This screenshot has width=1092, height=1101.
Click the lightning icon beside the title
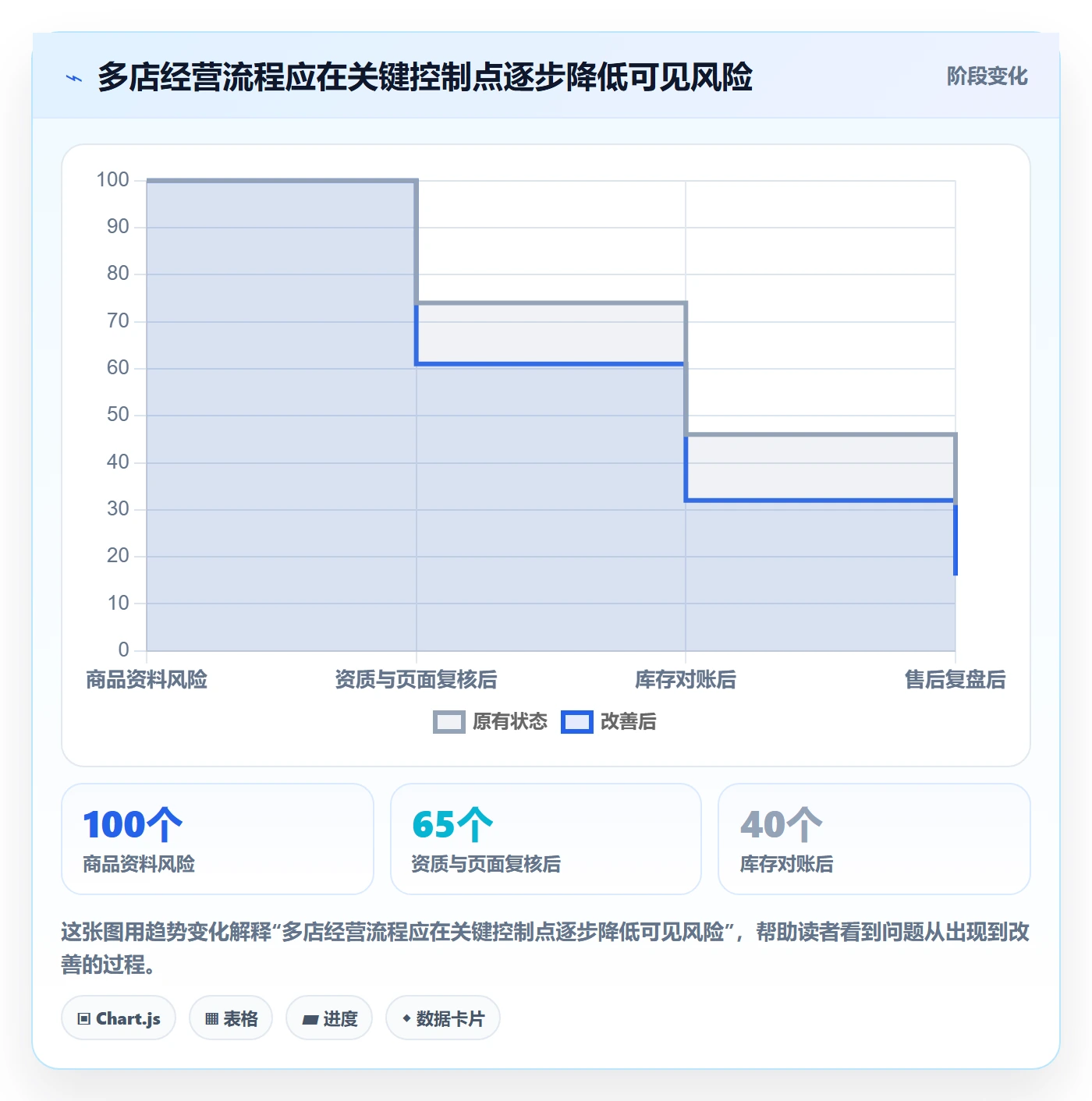(x=74, y=78)
